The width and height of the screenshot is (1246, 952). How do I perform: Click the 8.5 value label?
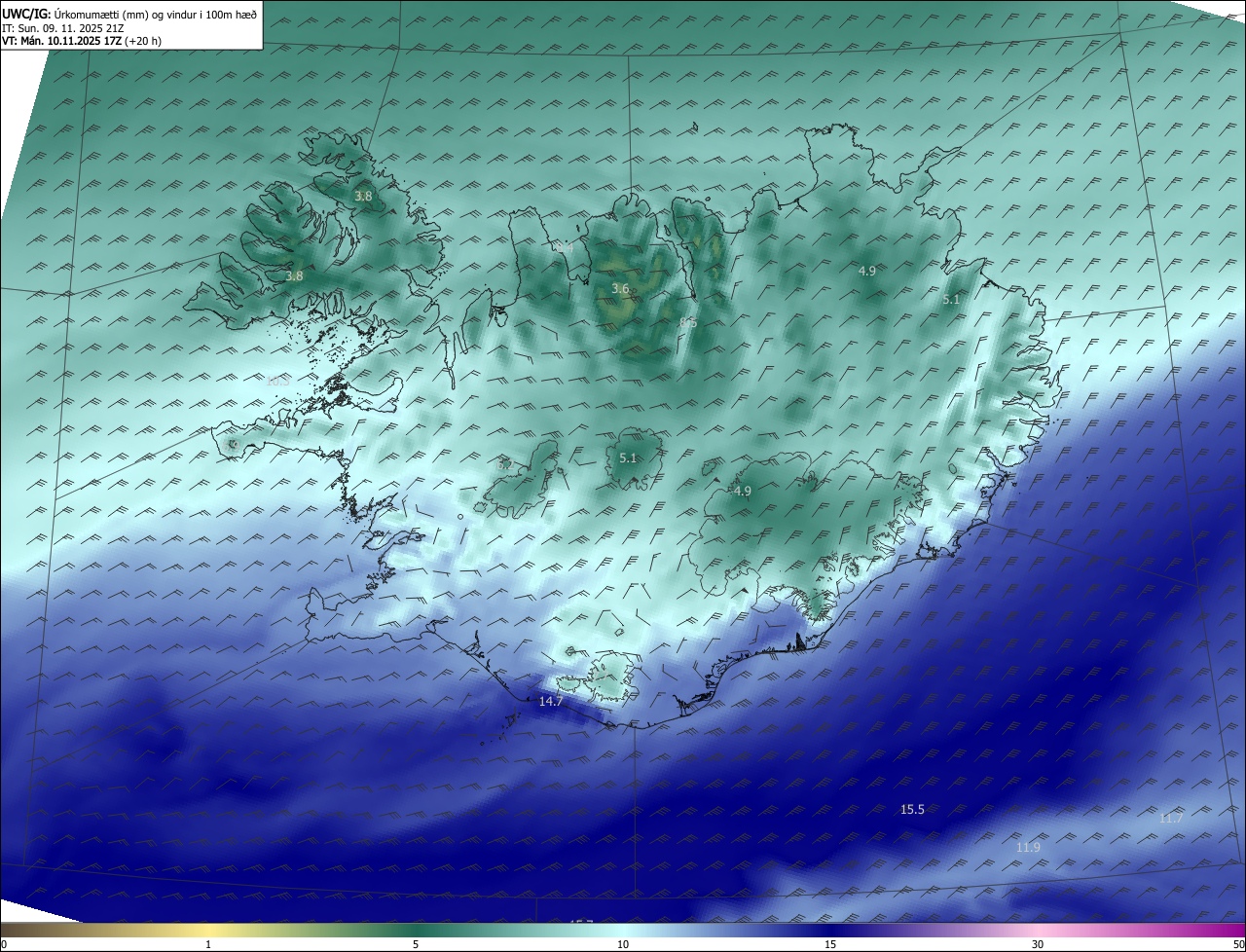pyautogui.click(x=687, y=322)
